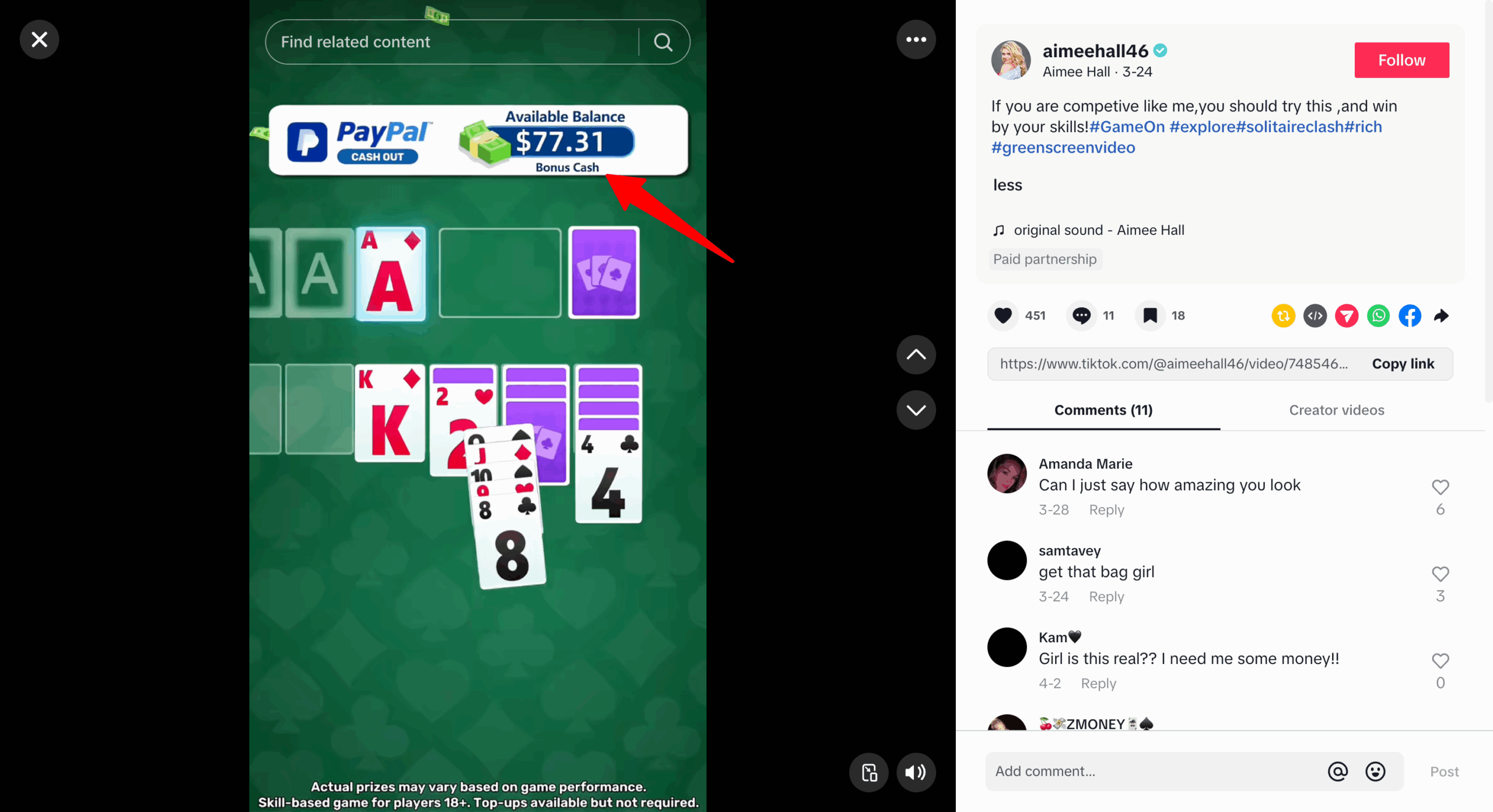Switch to the Creator videos tab
Screen dimensions: 1493x812
1336,410
